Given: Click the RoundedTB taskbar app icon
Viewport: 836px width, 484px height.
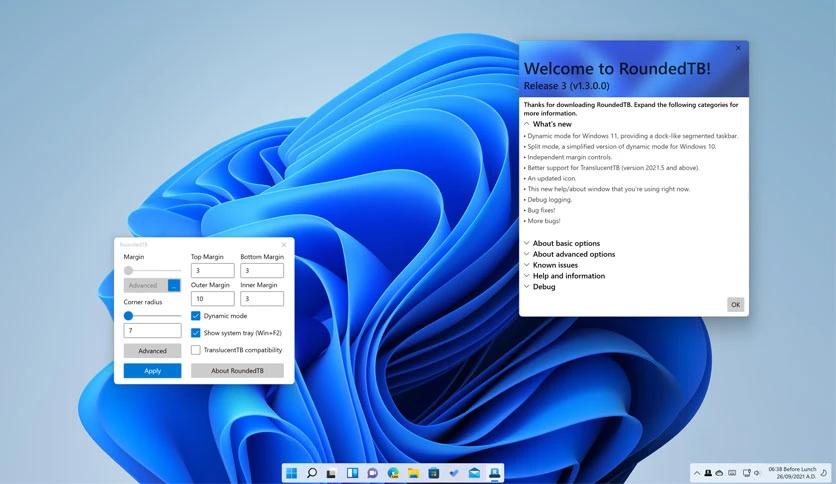Looking at the screenshot, I should [494, 473].
